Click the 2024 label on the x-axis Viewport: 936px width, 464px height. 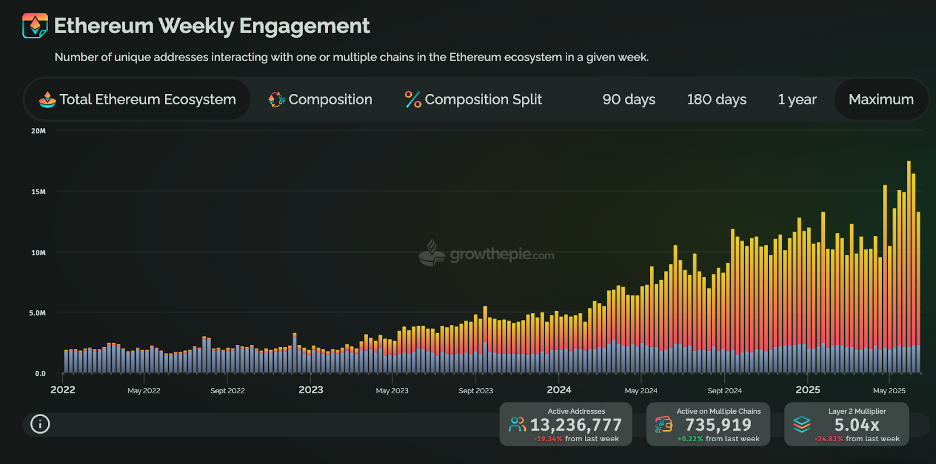[x=559, y=390]
